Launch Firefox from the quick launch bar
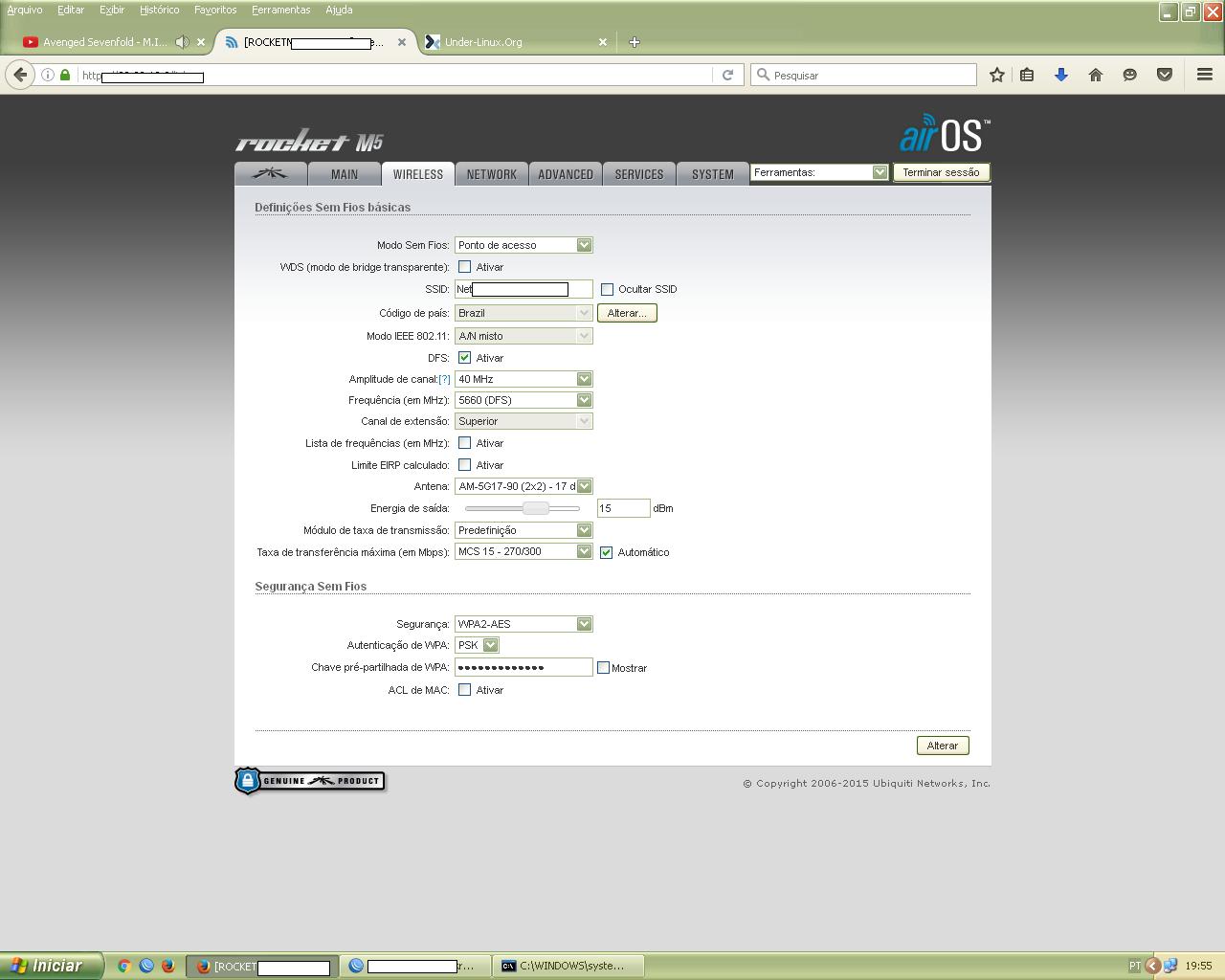1225x980 pixels. click(168, 966)
